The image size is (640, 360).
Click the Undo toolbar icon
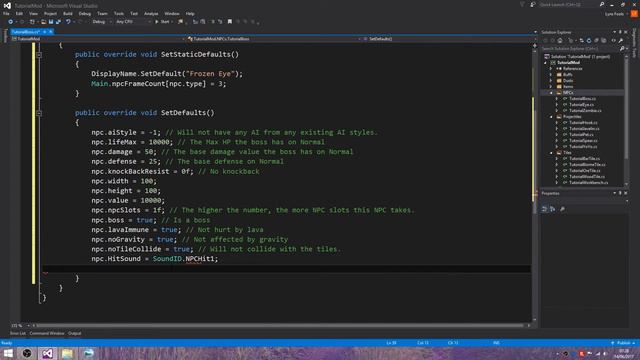(68, 22)
